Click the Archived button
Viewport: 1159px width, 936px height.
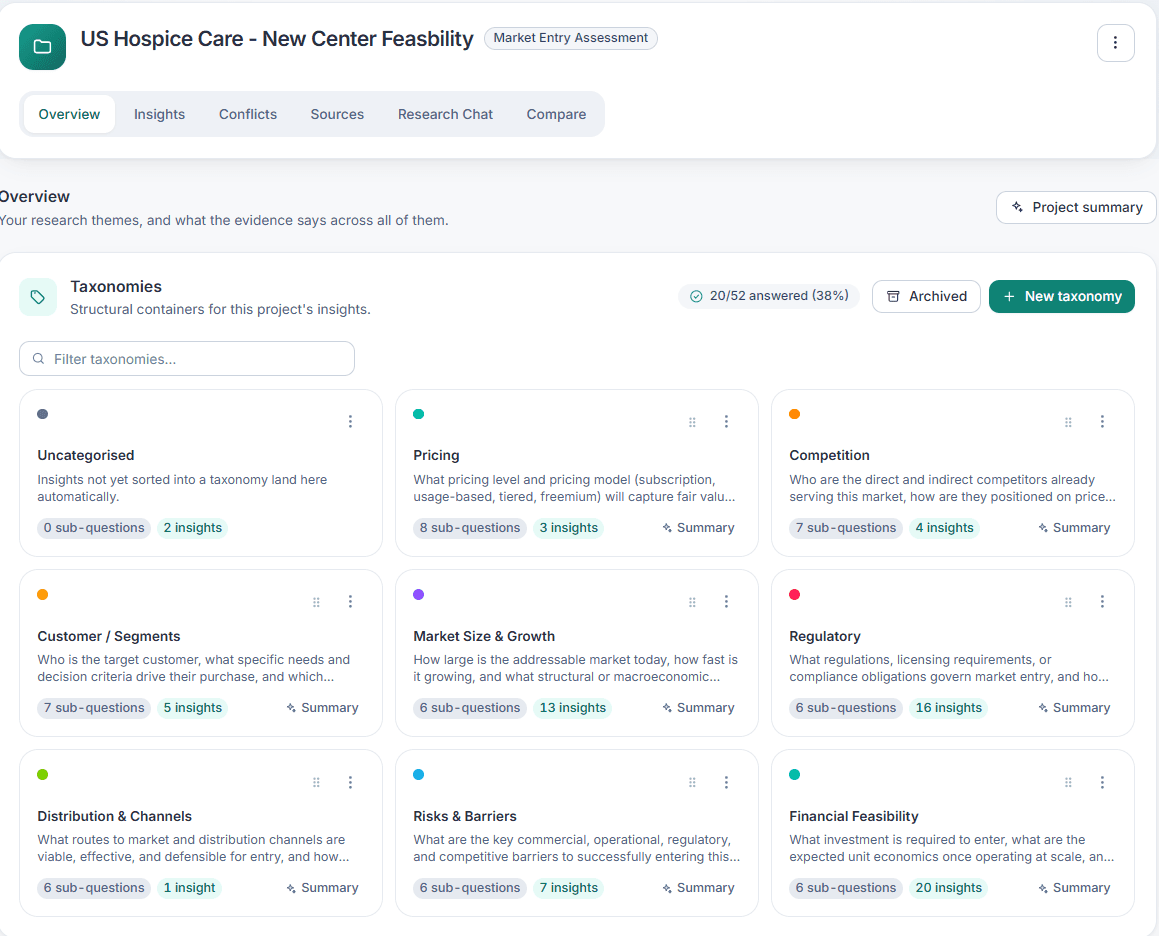tap(926, 296)
